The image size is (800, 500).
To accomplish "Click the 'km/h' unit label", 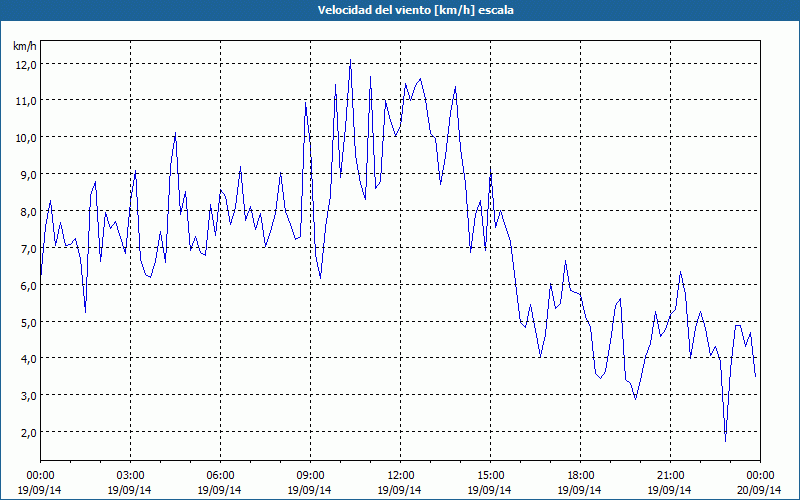I will [x=25, y=46].
